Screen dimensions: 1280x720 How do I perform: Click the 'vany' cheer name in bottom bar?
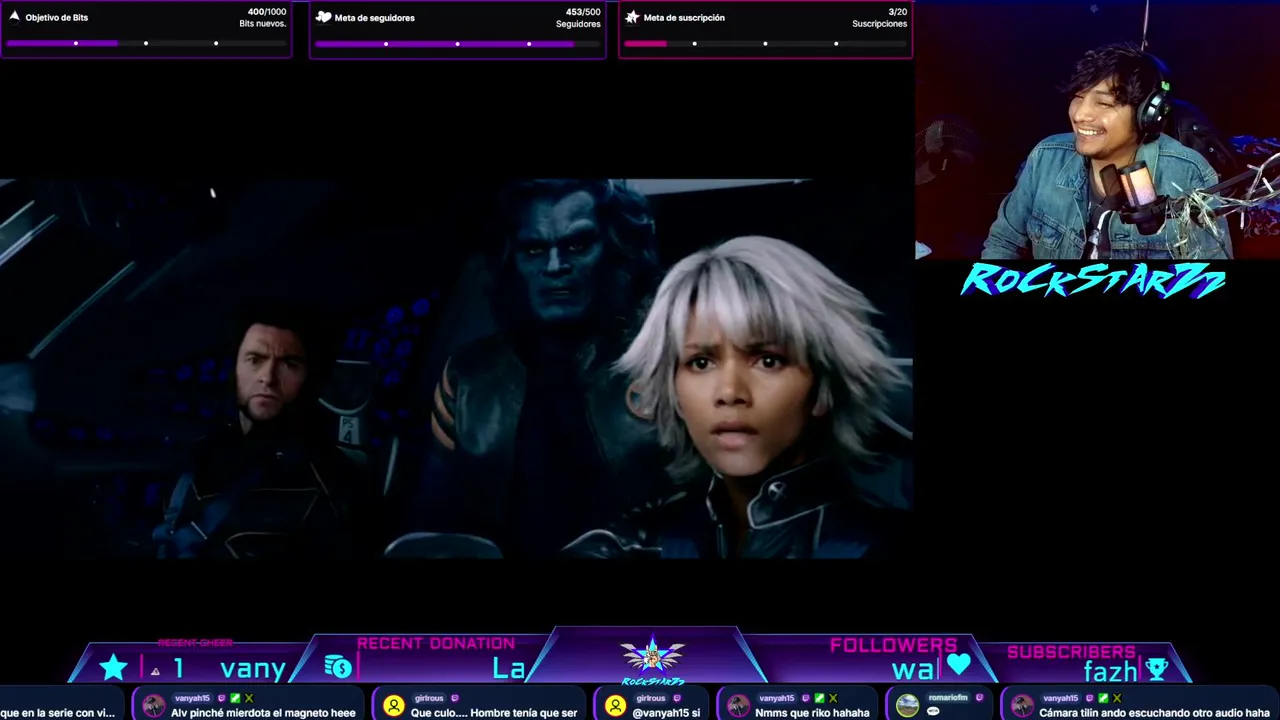[253, 668]
